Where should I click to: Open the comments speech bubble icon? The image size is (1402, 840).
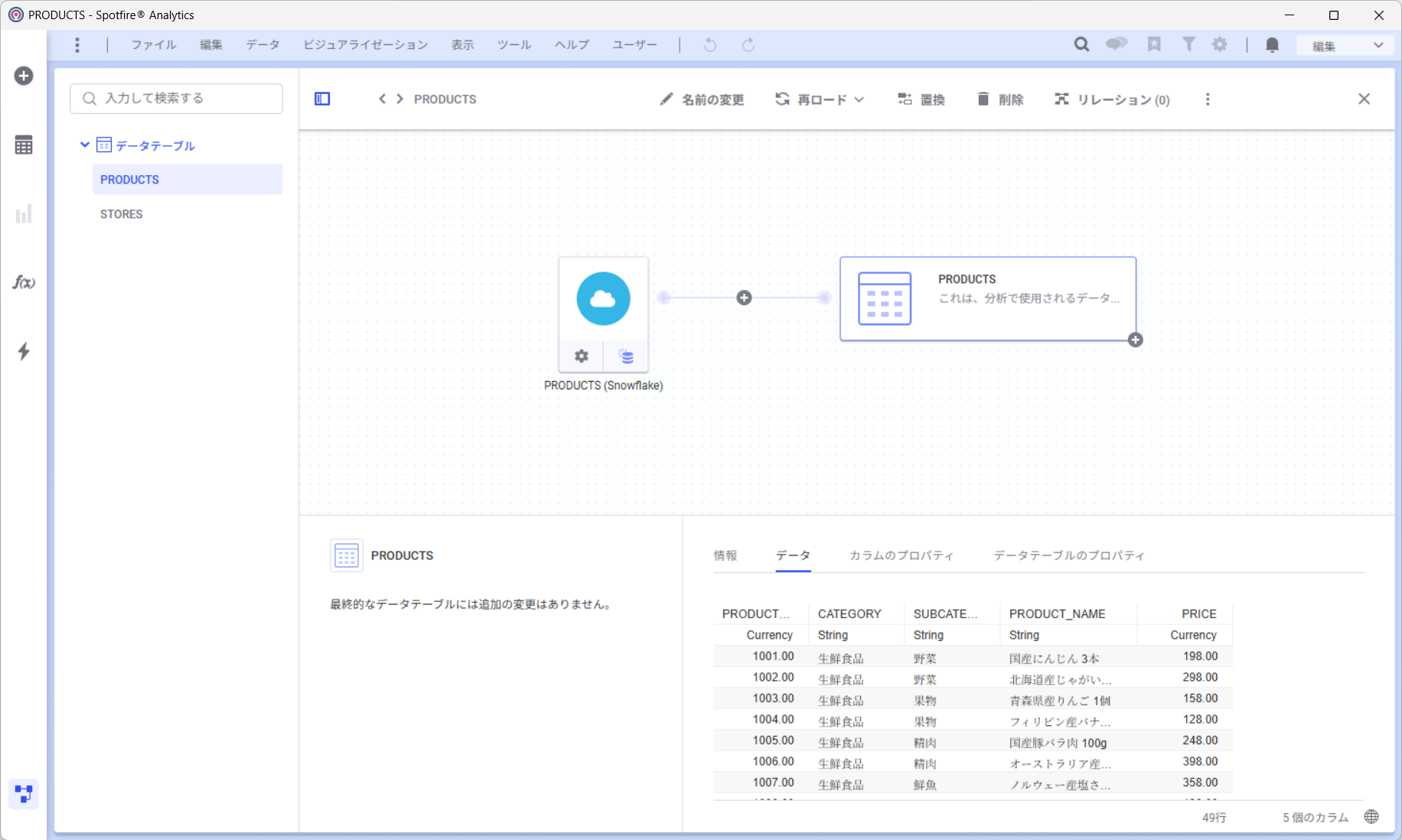(x=1117, y=44)
